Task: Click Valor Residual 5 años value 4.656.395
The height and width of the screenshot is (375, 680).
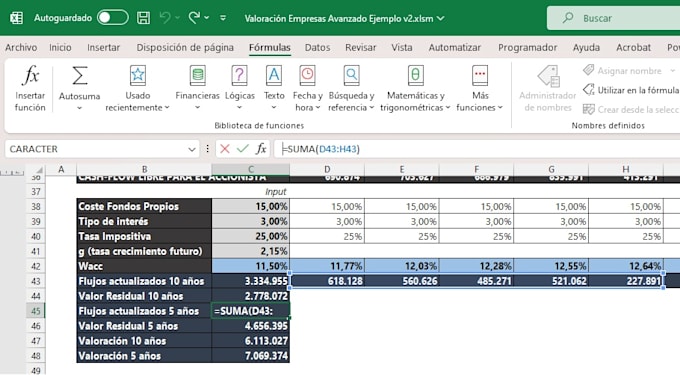Action: click(x=251, y=326)
